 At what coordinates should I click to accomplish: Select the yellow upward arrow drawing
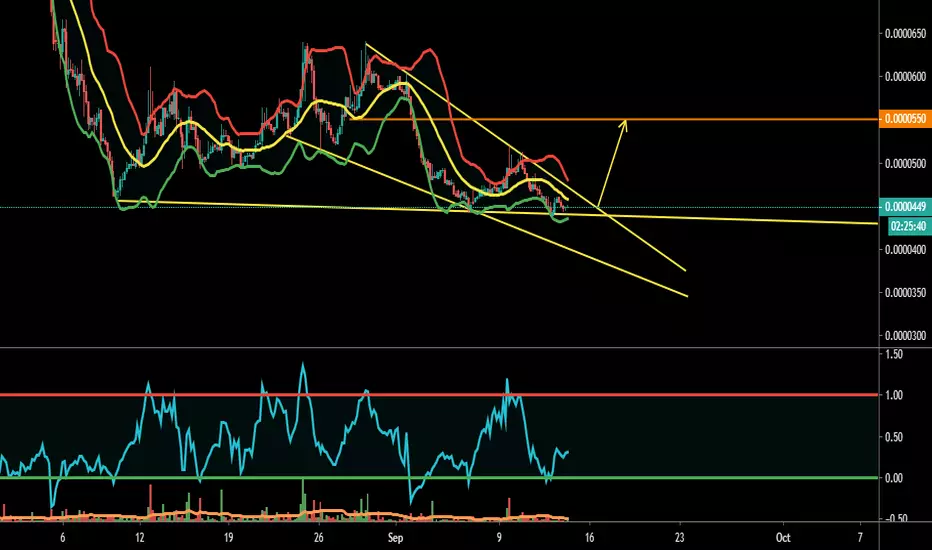coord(612,164)
